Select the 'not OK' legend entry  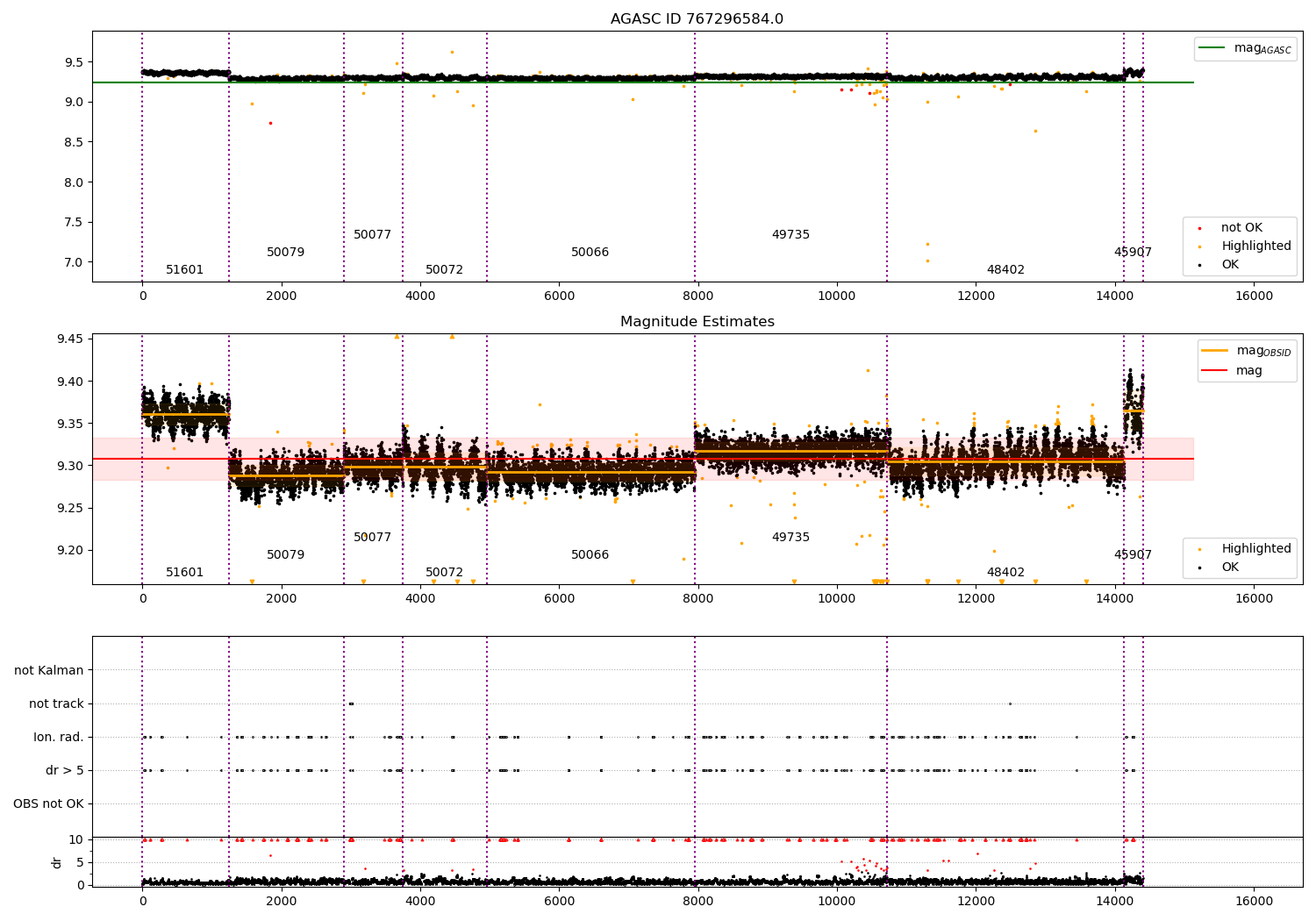[x=1241, y=228]
